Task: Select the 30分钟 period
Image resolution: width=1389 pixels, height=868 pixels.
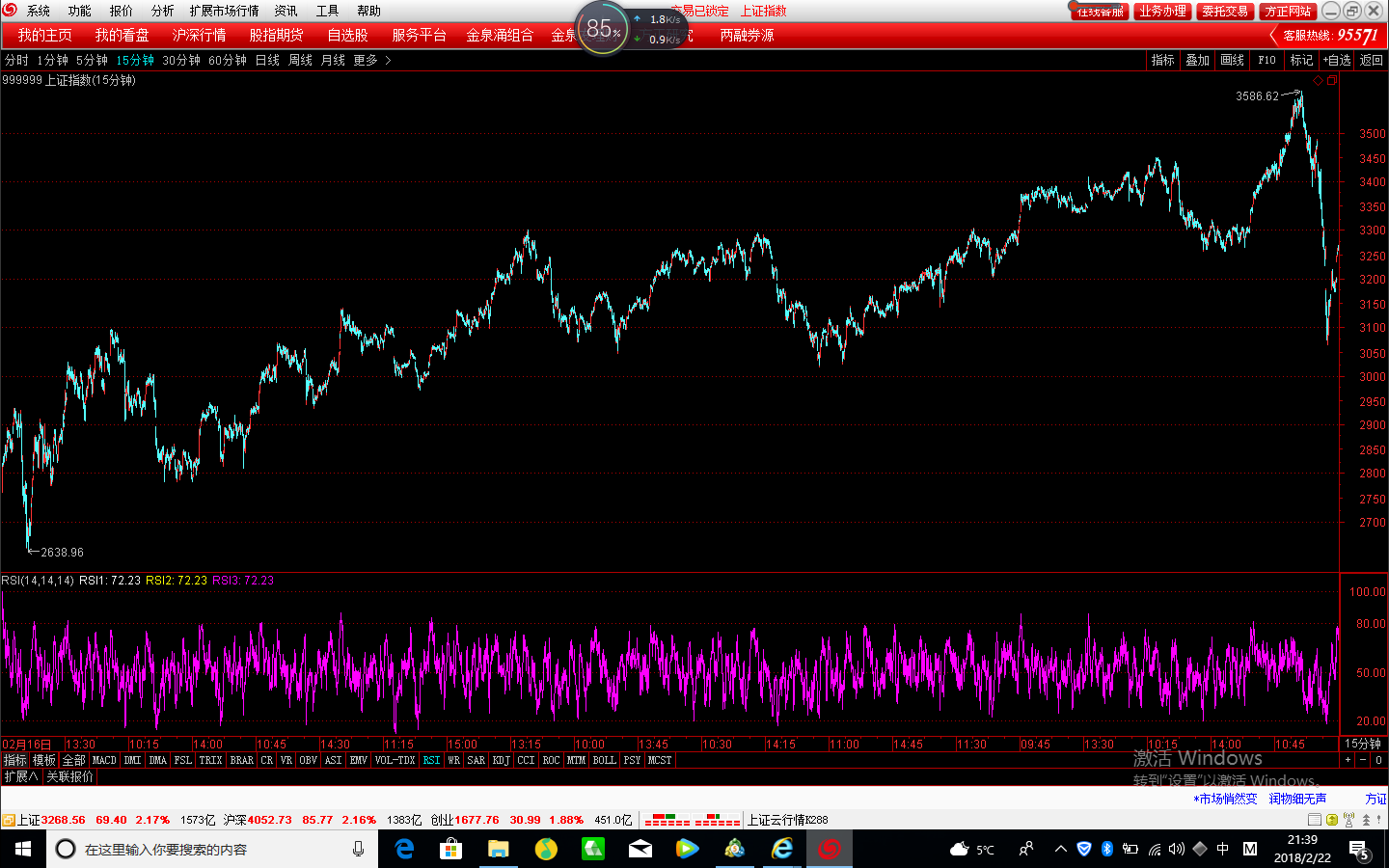Action: pyautogui.click(x=181, y=60)
